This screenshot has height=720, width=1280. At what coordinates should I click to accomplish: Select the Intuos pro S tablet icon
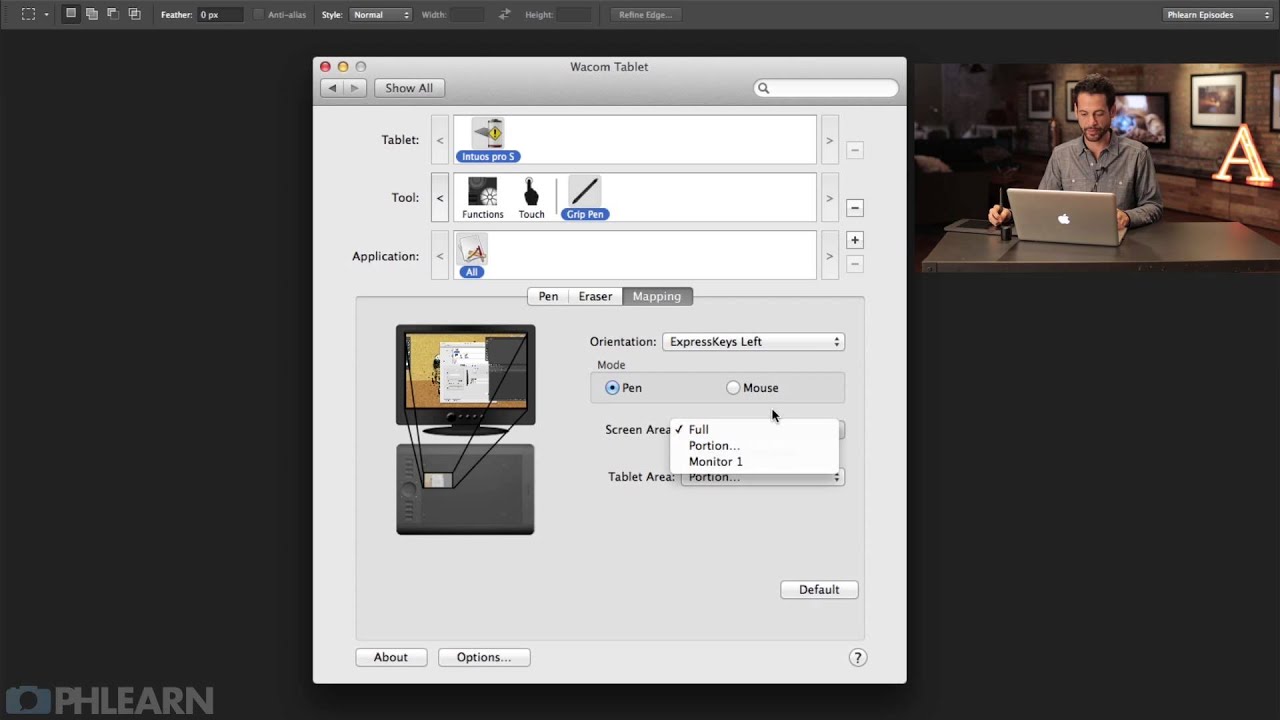click(488, 140)
